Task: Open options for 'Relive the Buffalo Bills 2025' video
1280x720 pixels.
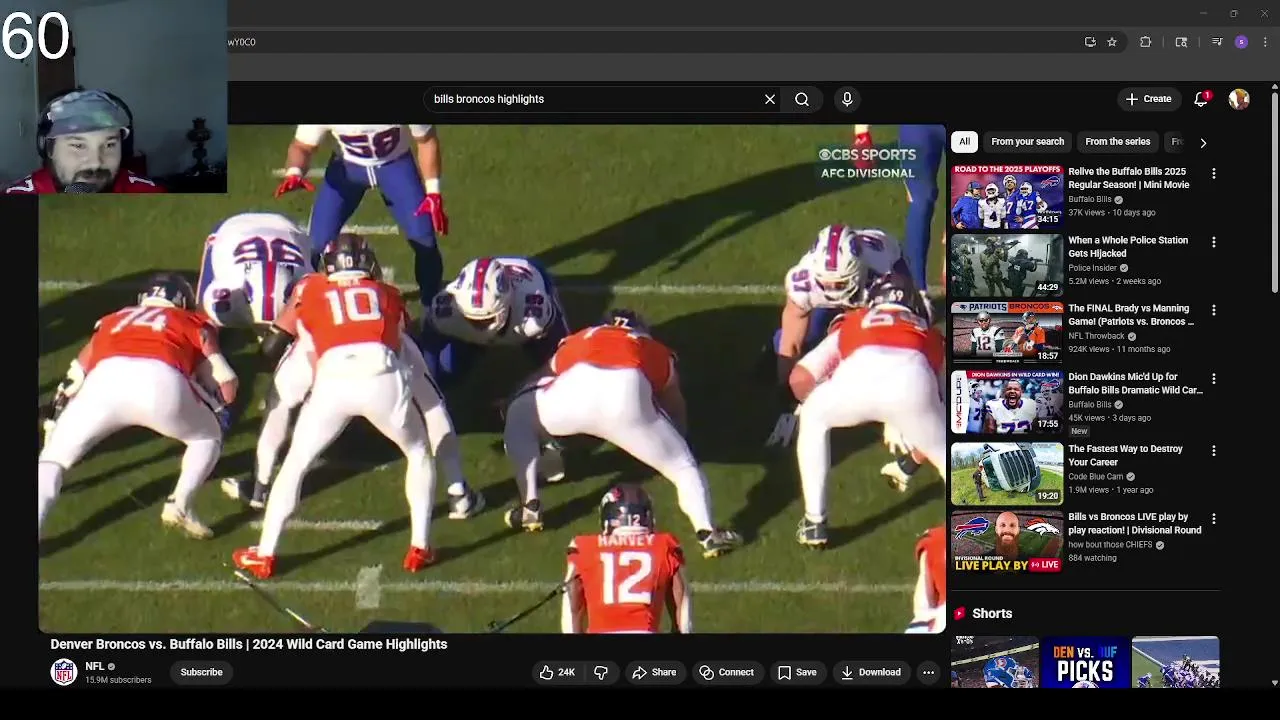Action: (x=1214, y=174)
